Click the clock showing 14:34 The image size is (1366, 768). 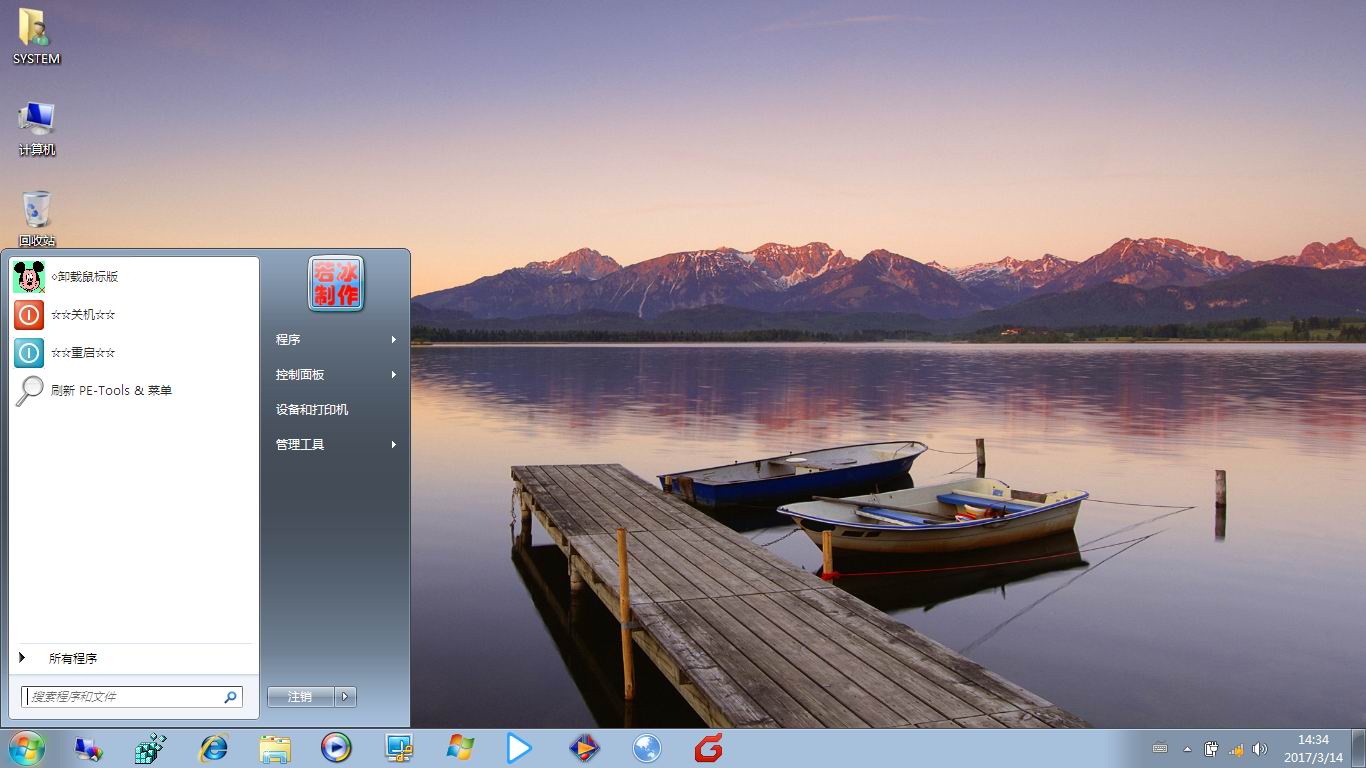[x=1313, y=749]
